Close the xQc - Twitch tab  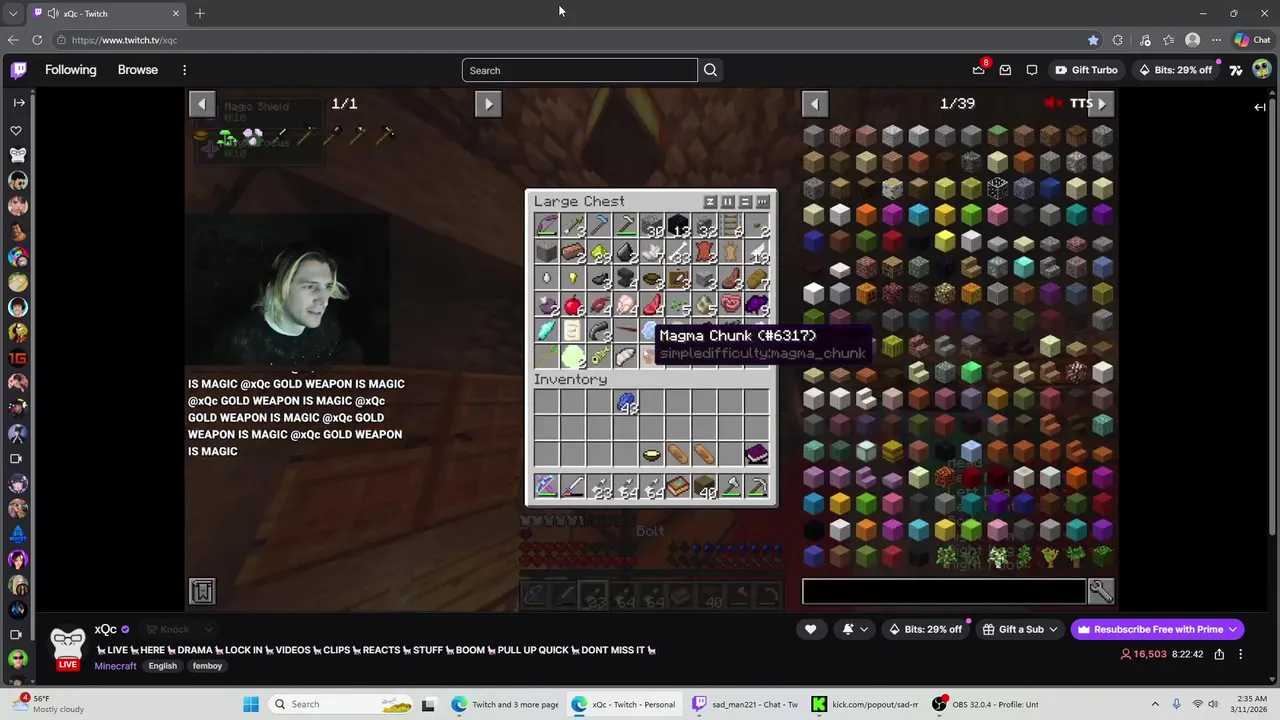[x=176, y=13]
